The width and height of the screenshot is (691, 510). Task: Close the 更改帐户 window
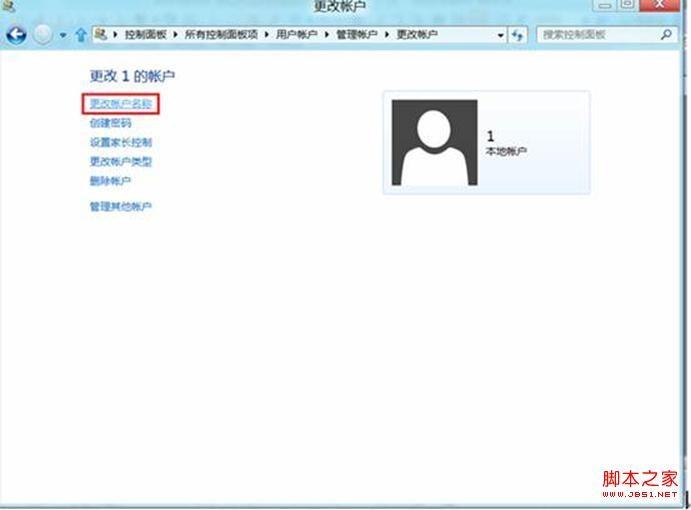[659, 4]
